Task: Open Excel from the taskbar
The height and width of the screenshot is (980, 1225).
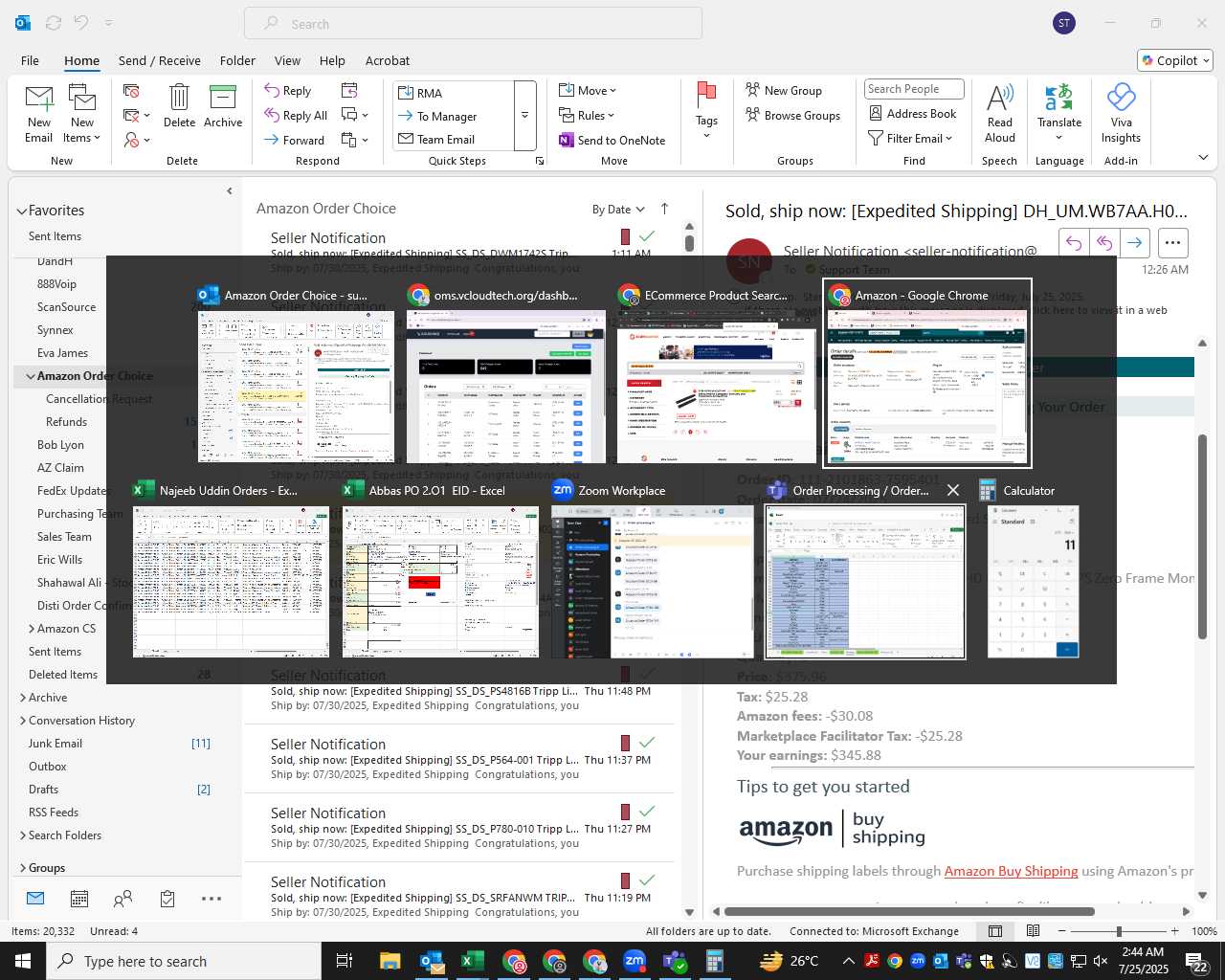Action: pyautogui.click(x=472, y=961)
